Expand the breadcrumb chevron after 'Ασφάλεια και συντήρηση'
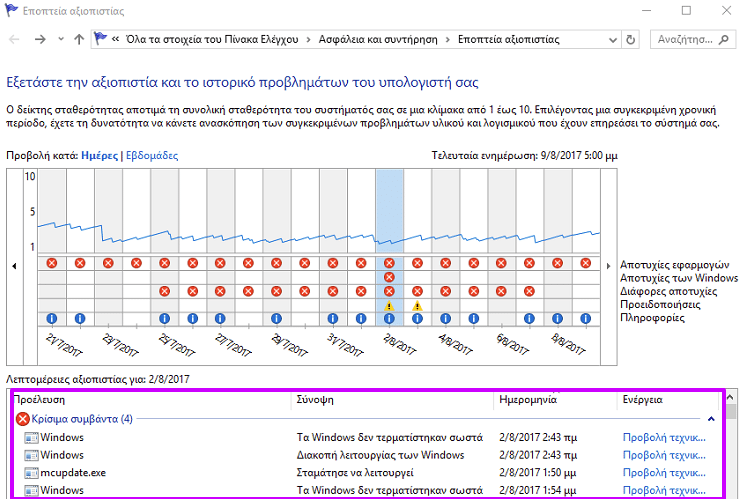Viewport: 747px width, 499px height. pyautogui.click(x=447, y=40)
